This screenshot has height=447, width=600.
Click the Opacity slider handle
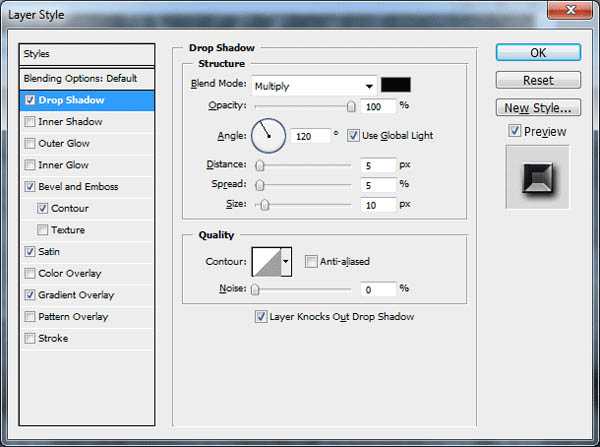351,106
